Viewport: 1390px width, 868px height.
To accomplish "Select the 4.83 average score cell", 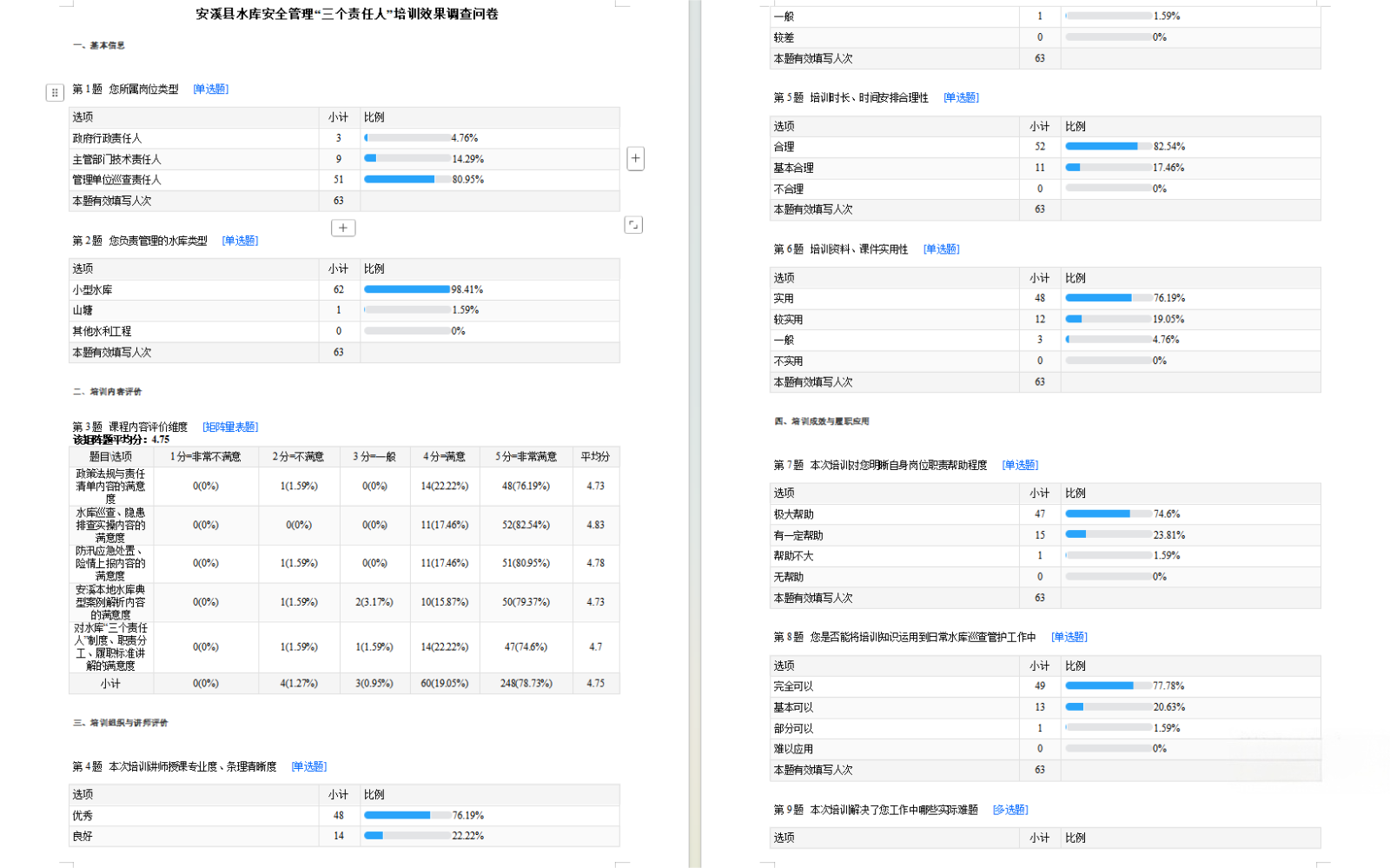I will tap(595, 525).
